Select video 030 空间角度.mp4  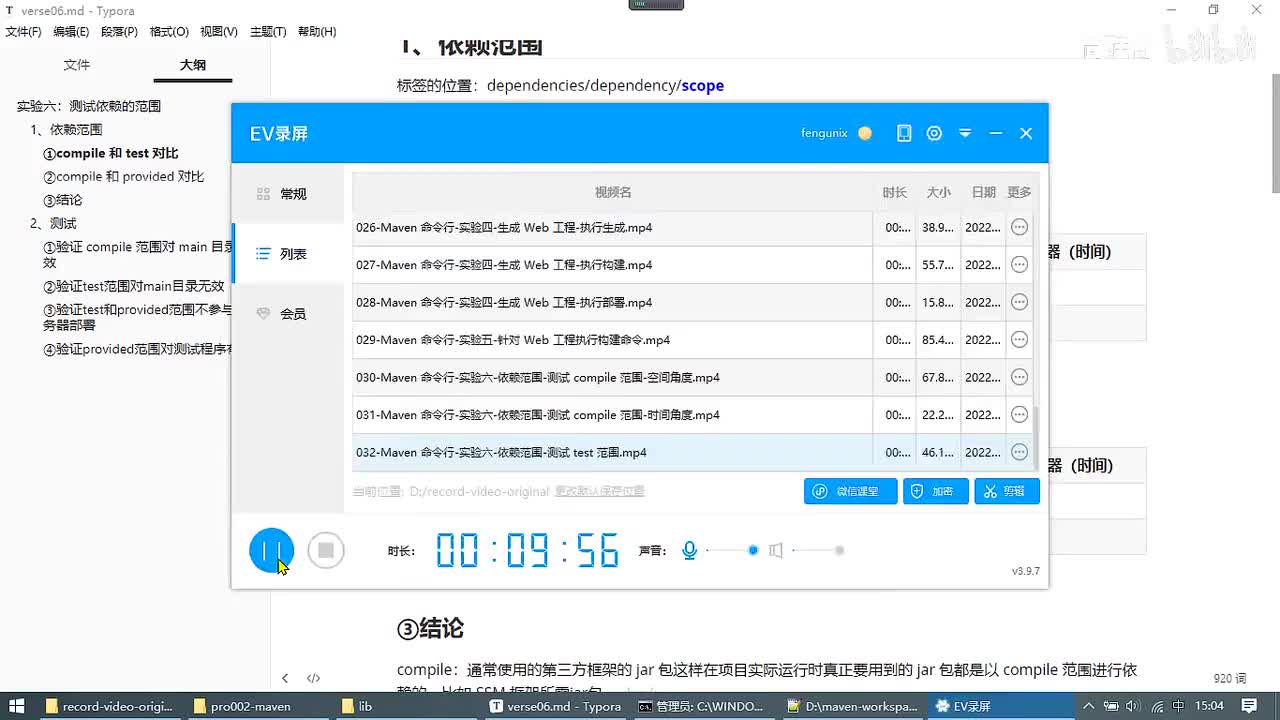point(692,377)
